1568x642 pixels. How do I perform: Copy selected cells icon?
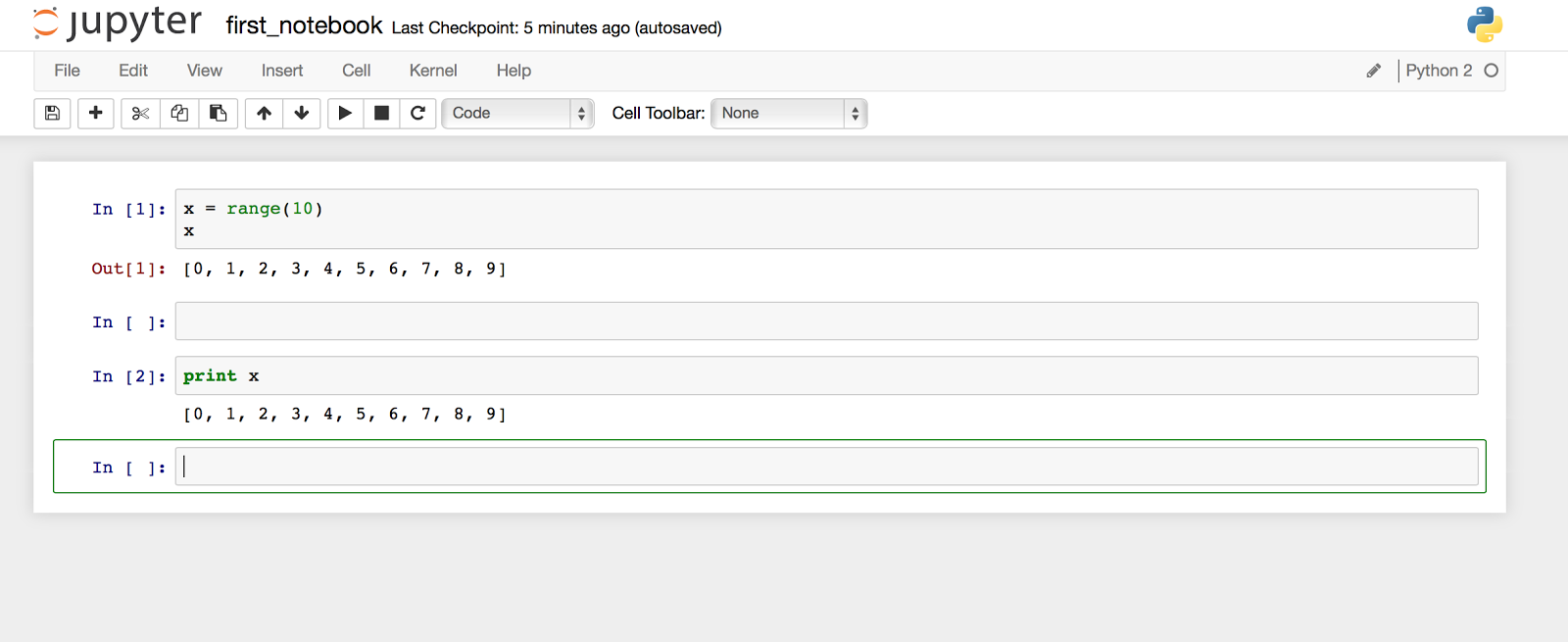179,113
